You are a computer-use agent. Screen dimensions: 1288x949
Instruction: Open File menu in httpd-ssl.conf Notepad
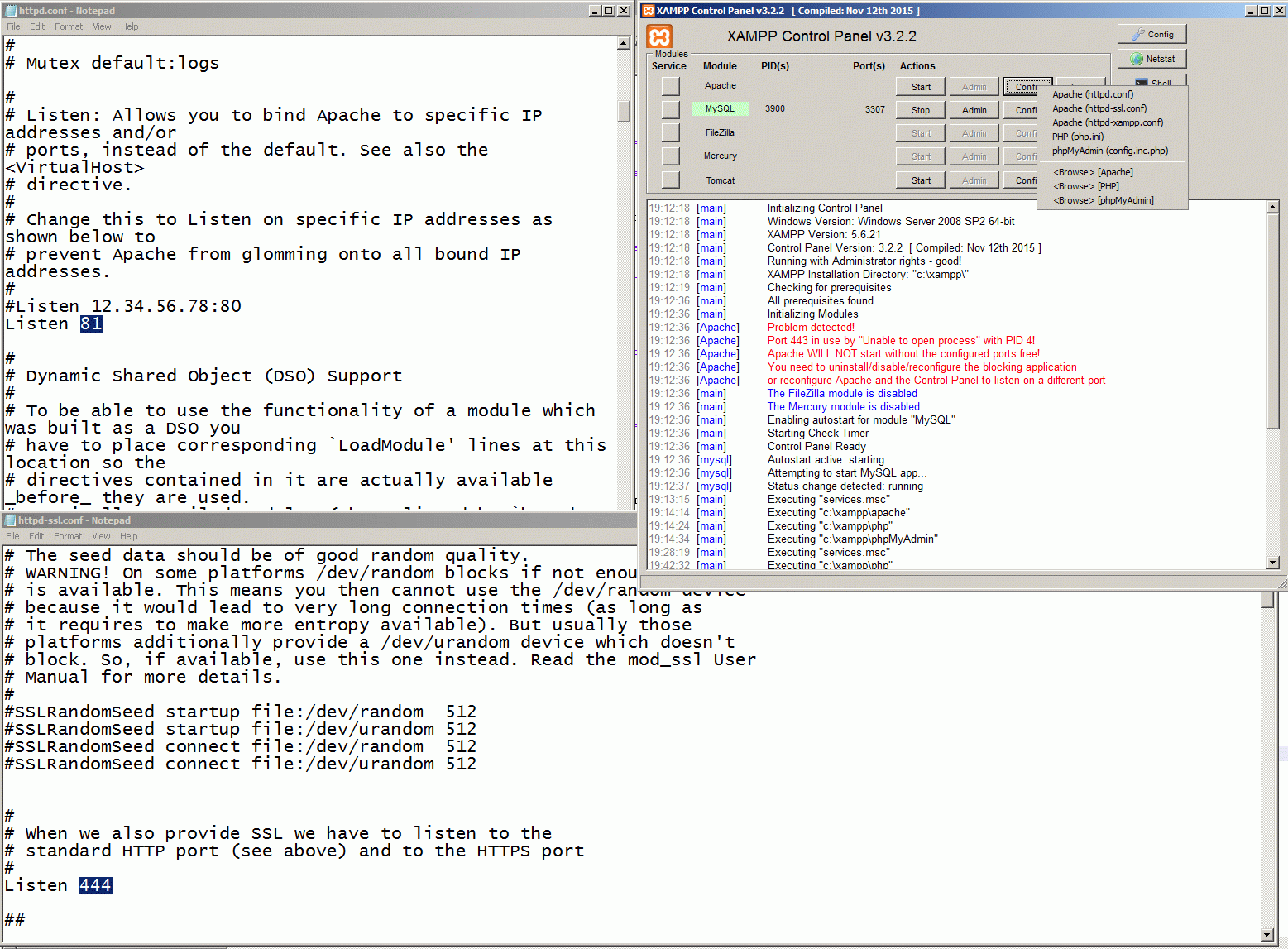pyautogui.click(x=13, y=536)
